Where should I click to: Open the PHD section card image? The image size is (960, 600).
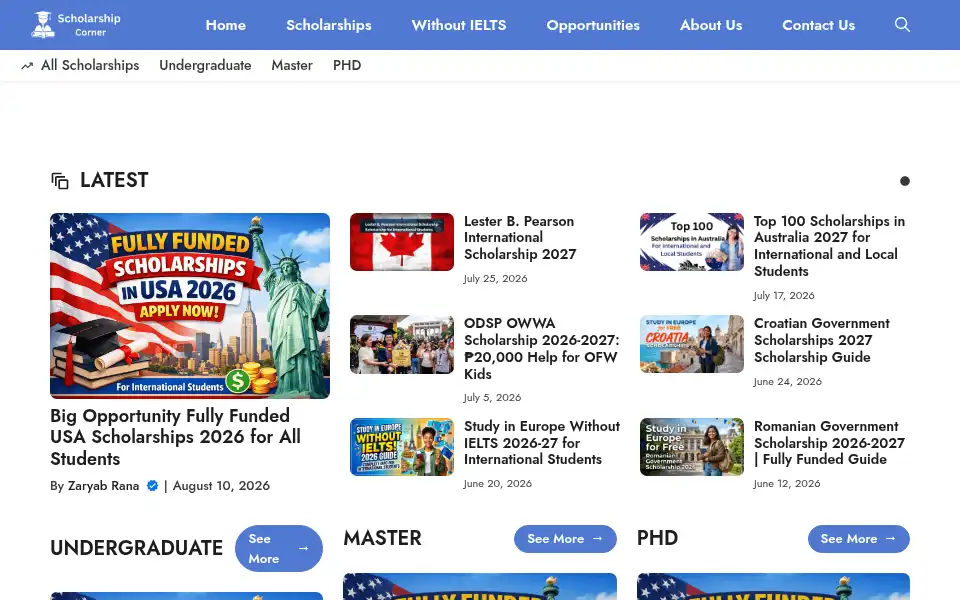click(773, 587)
